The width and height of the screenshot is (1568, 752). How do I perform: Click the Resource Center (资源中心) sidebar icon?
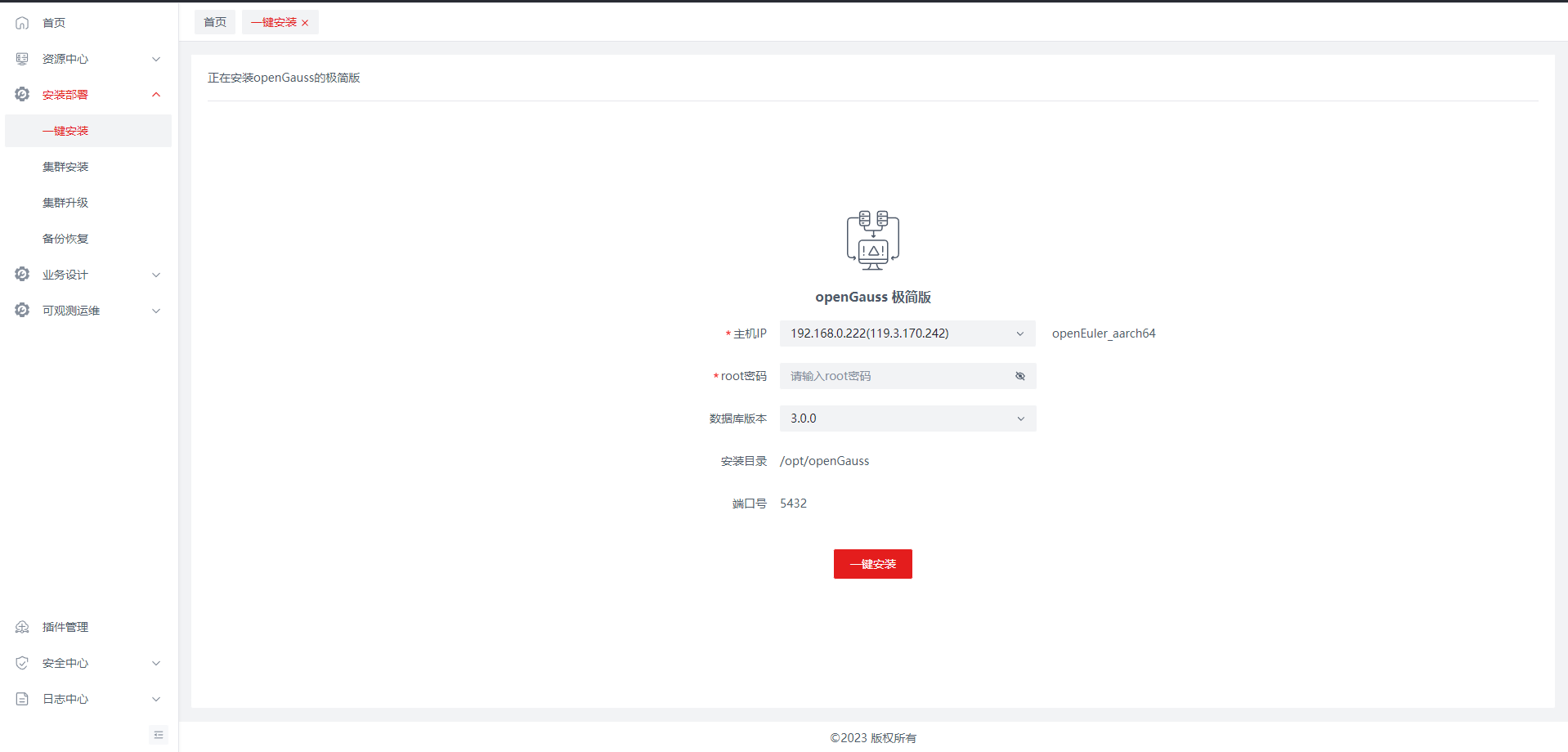click(22, 59)
